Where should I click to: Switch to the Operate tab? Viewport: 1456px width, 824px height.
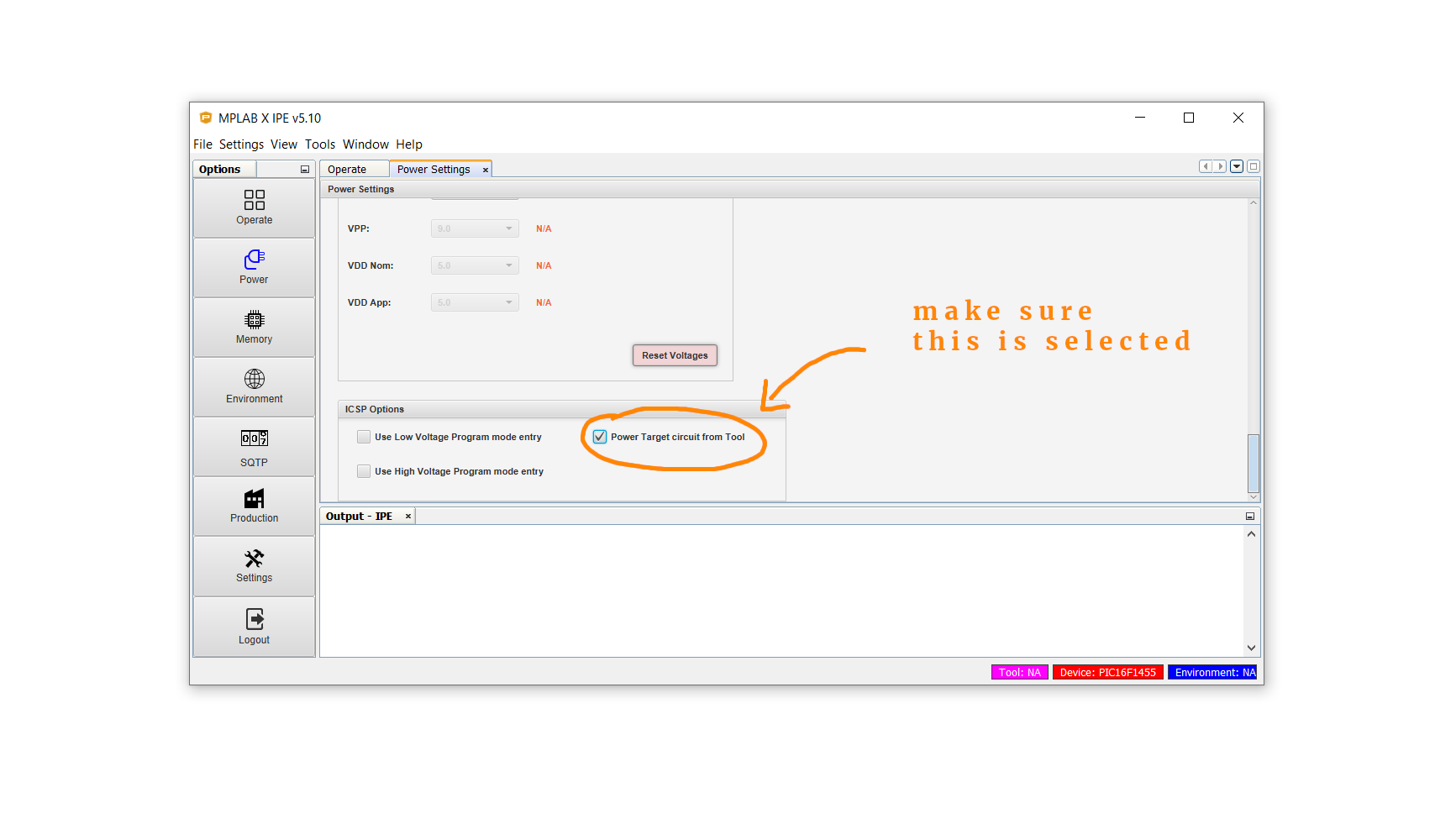(347, 170)
